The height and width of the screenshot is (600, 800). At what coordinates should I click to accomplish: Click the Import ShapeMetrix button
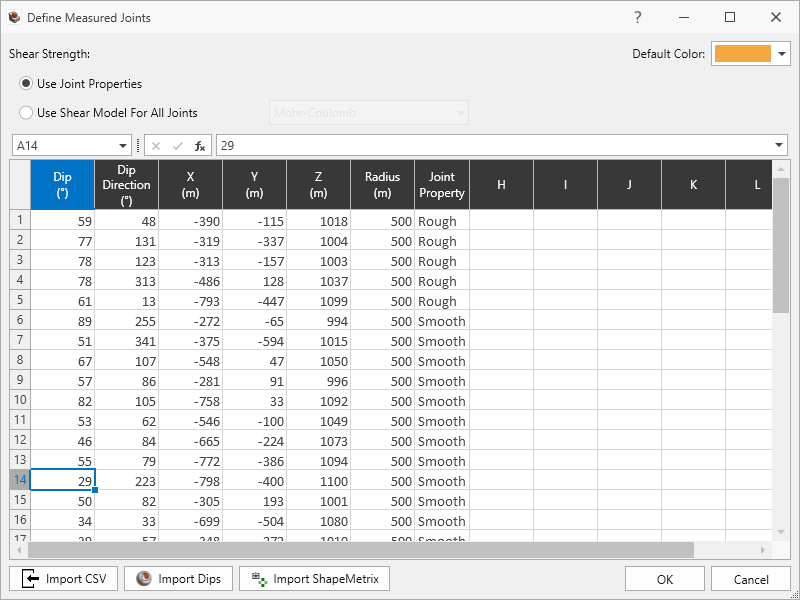315,579
